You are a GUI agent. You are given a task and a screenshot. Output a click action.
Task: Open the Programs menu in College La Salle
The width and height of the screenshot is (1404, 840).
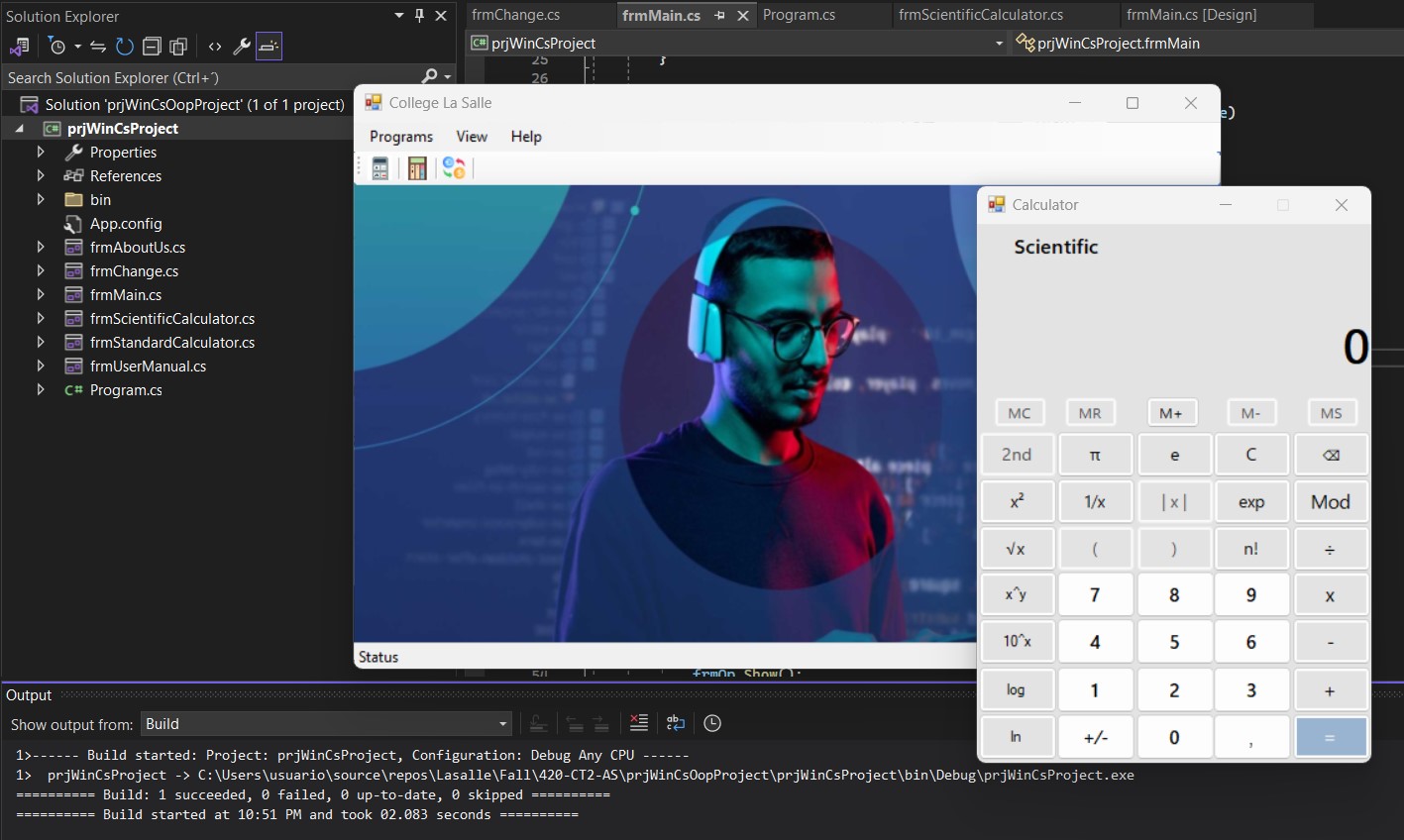[401, 137]
